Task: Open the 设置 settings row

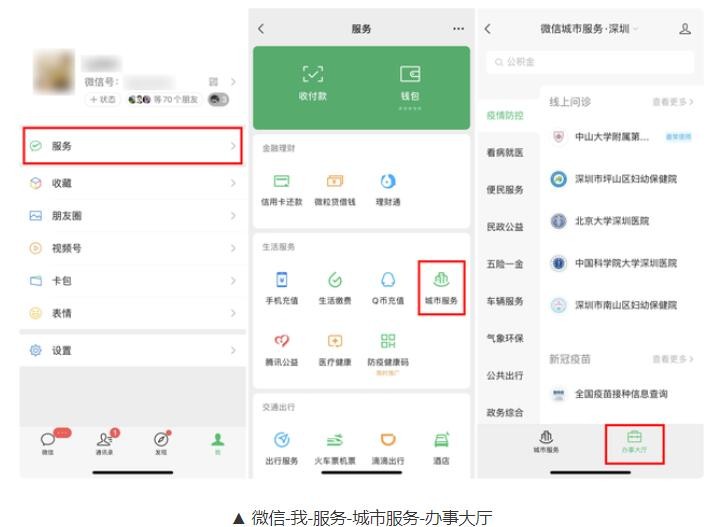Action: (132, 350)
